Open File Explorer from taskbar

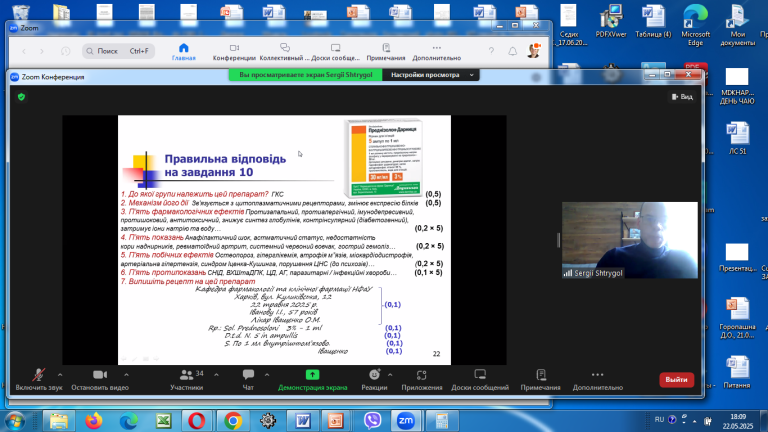[58, 421]
